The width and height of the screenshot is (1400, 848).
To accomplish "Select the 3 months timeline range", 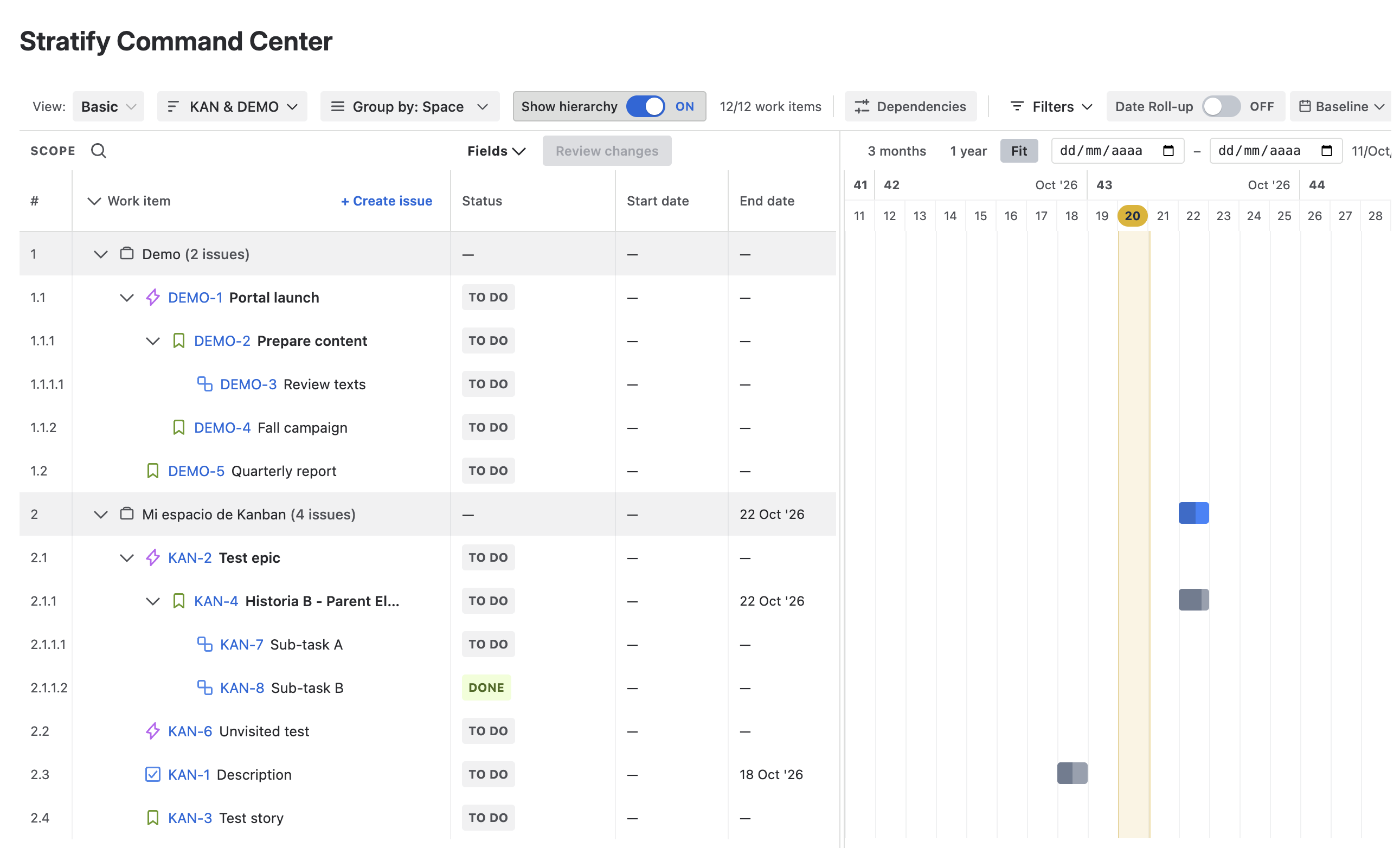I will [x=897, y=151].
